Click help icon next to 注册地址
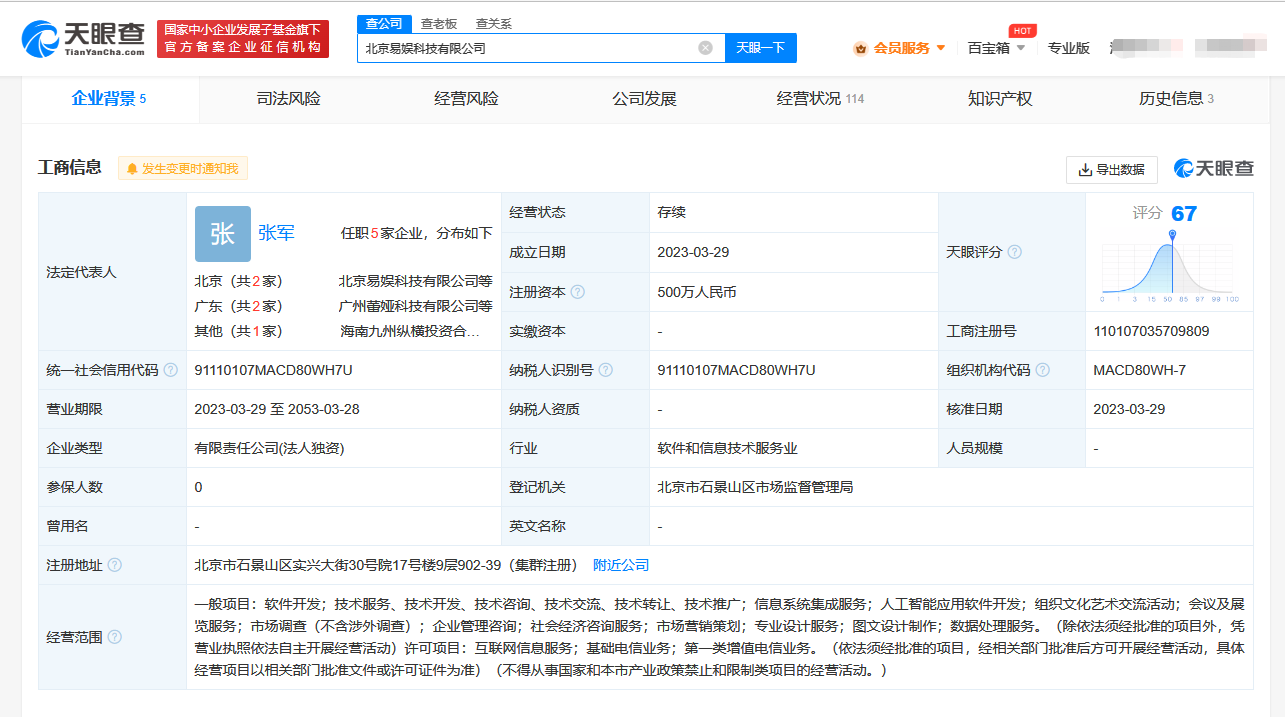Viewport: 1285px width, 717px height. point(114,565)
